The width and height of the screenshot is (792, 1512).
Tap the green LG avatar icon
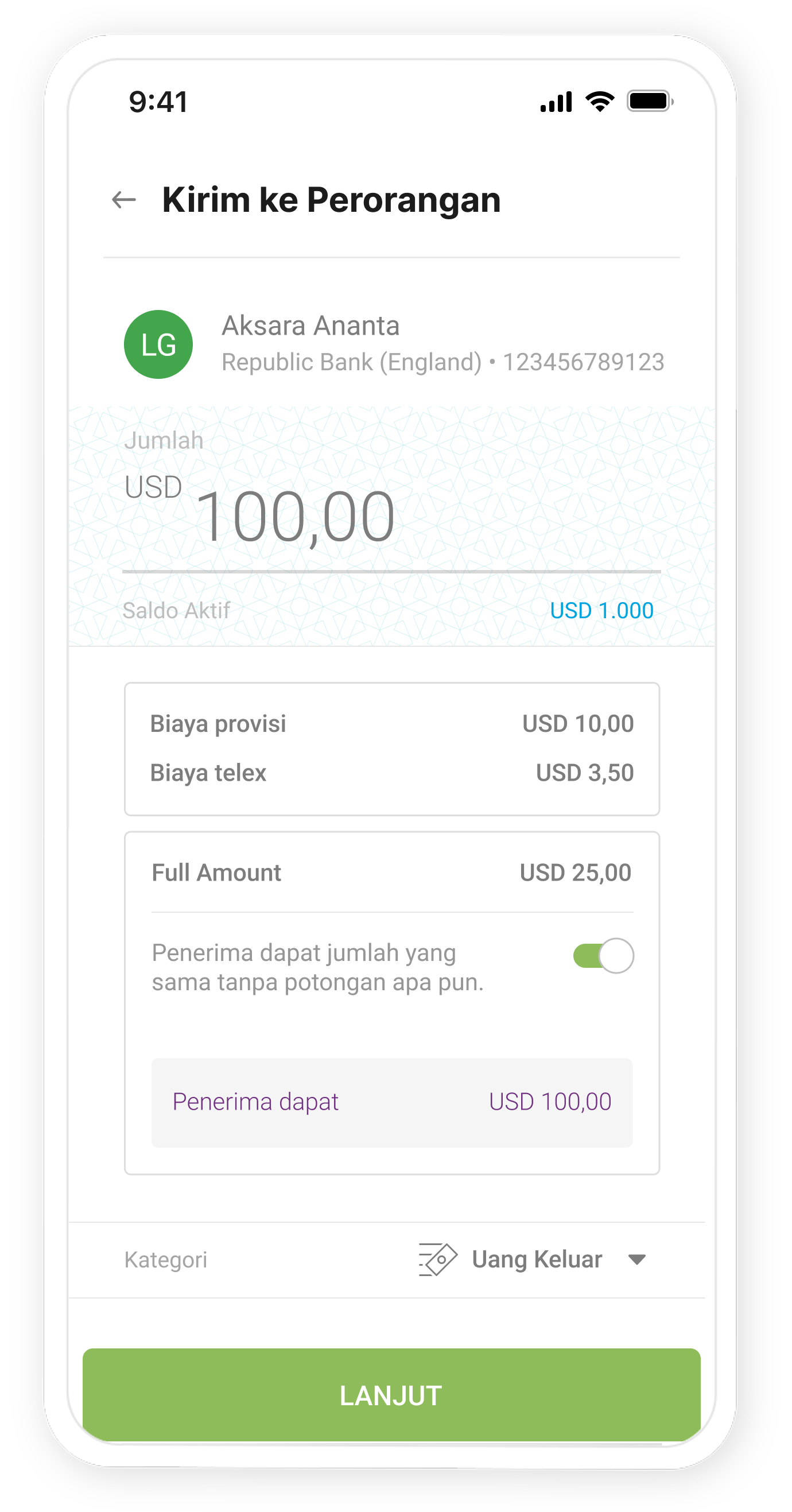158,344
